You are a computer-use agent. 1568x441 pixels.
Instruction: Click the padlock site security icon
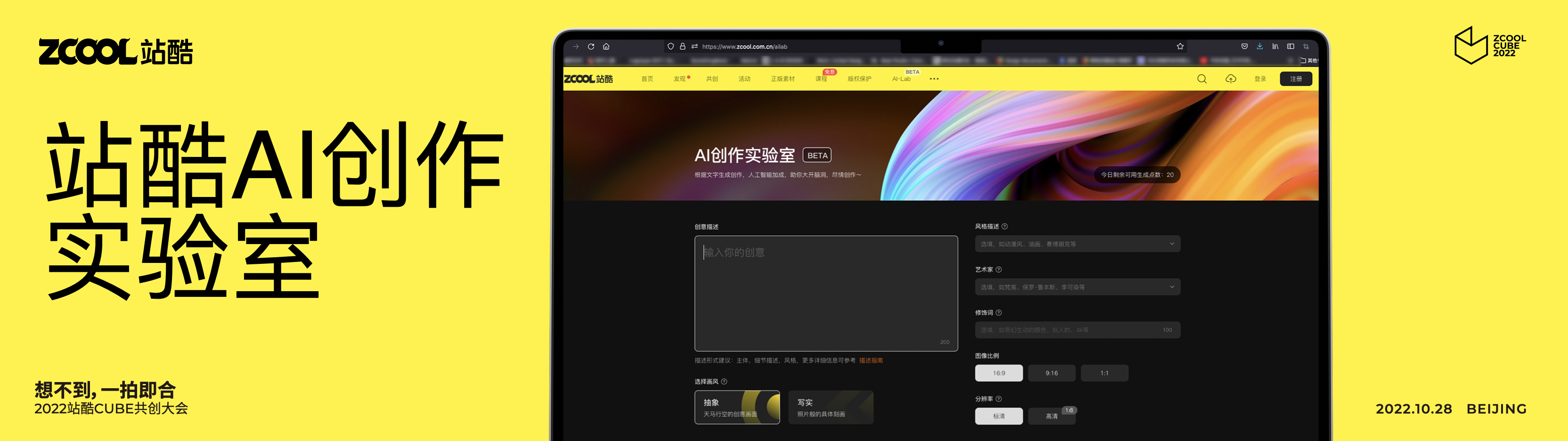pyautogui.click(x=682, y=46)
